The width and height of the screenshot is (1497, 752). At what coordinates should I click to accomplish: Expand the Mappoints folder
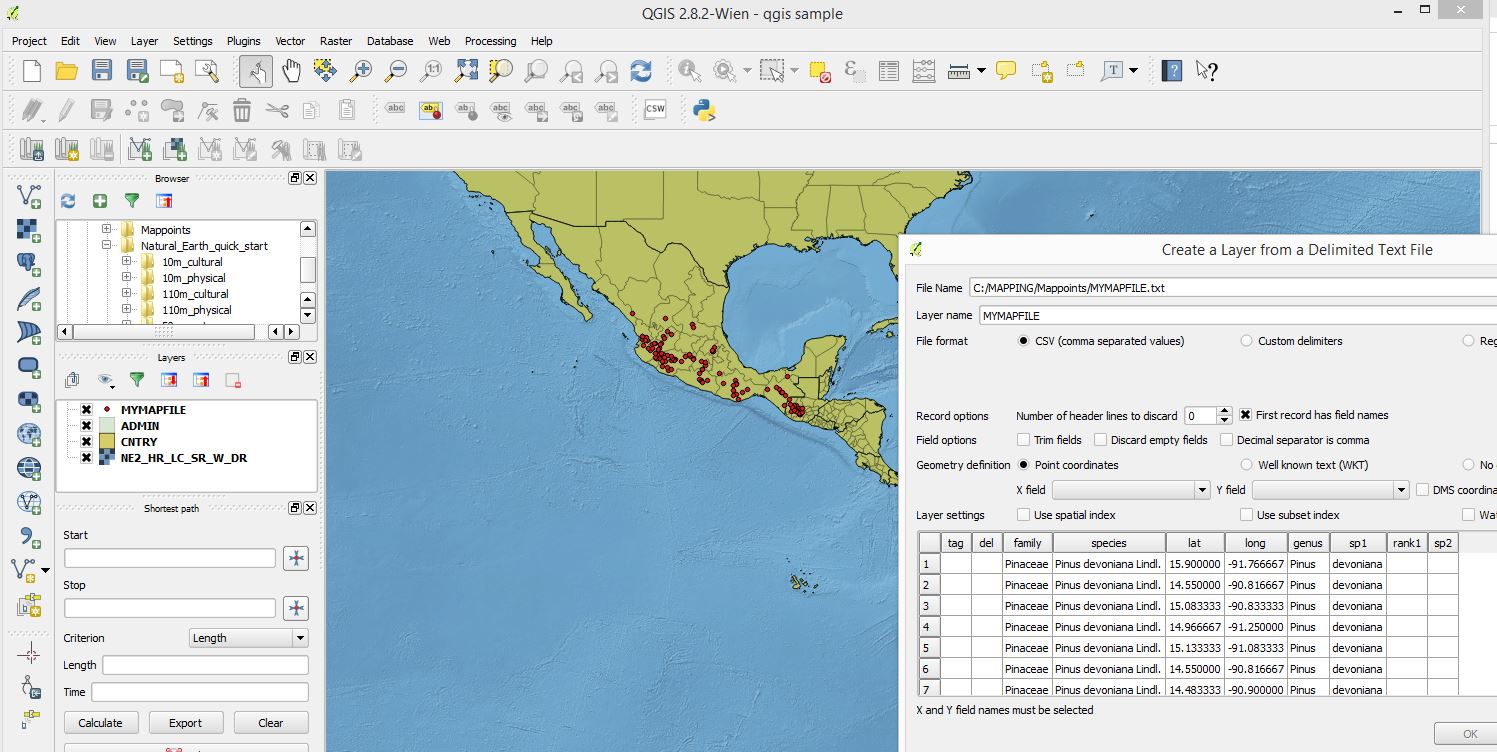tap(106, 230)
